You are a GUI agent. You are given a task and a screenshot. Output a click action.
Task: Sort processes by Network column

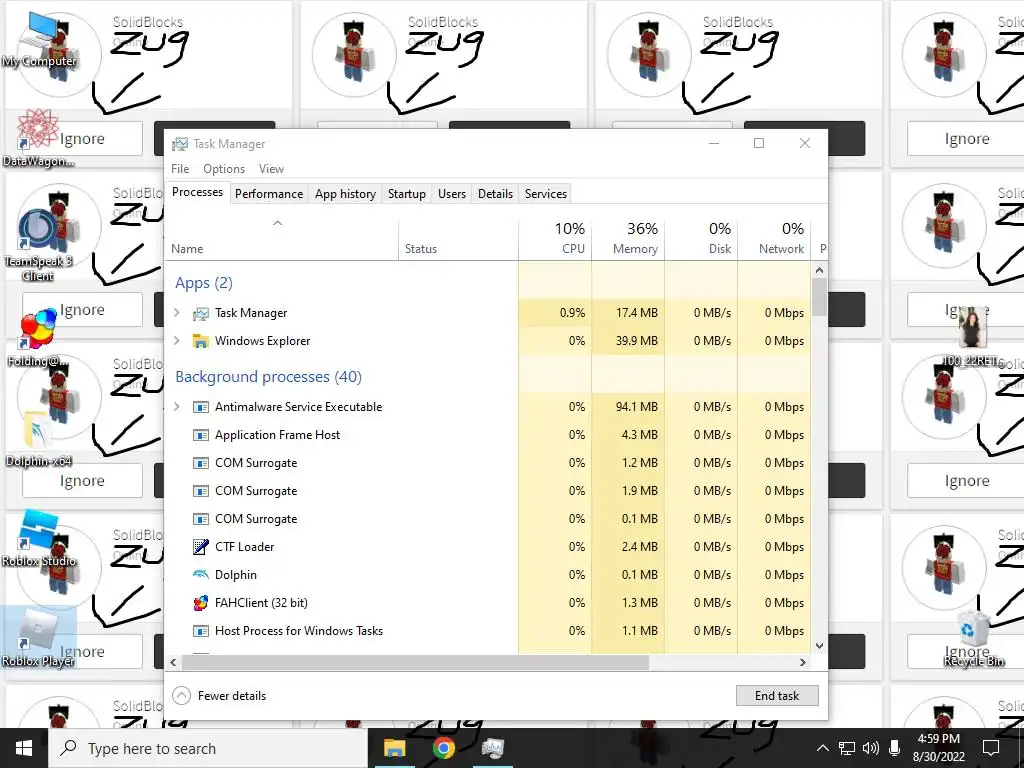point(775,238)
